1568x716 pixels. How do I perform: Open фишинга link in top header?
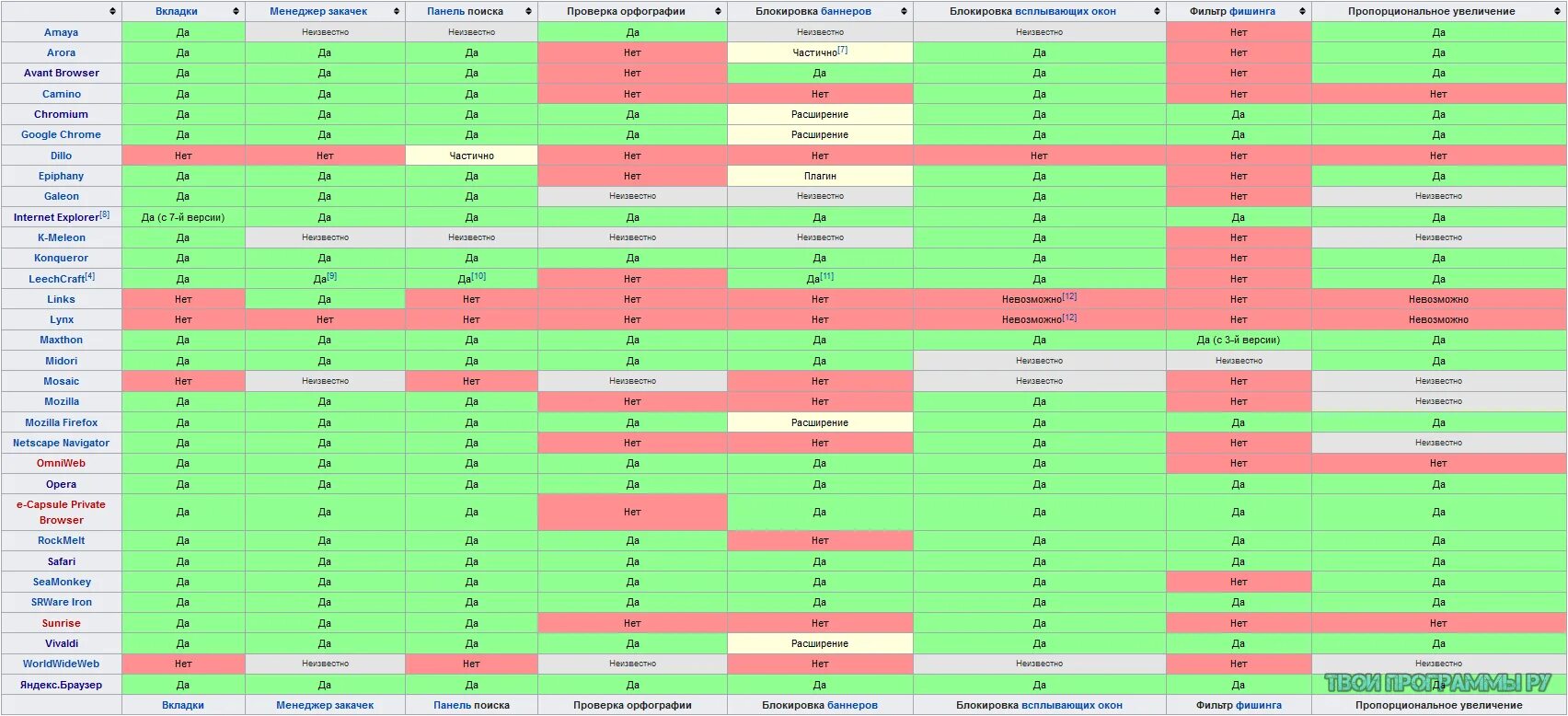[1254, 12]
